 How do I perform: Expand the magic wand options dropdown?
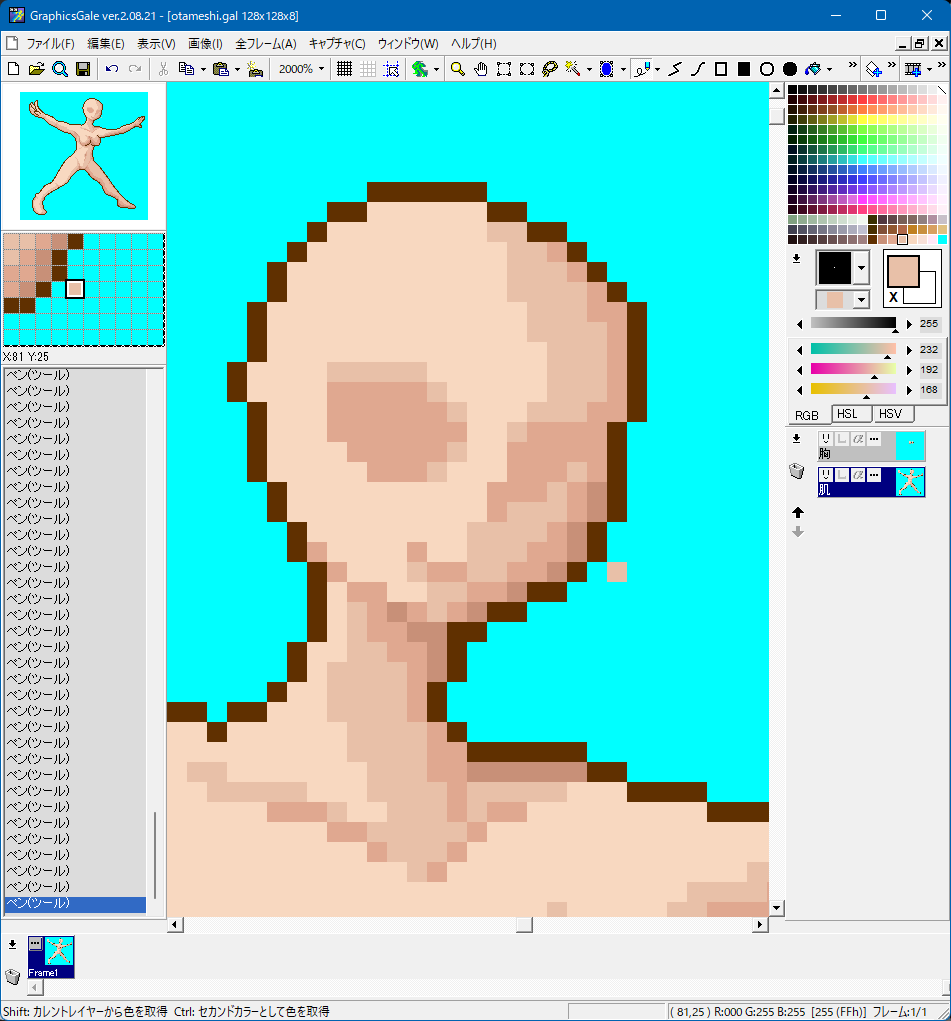589,69
